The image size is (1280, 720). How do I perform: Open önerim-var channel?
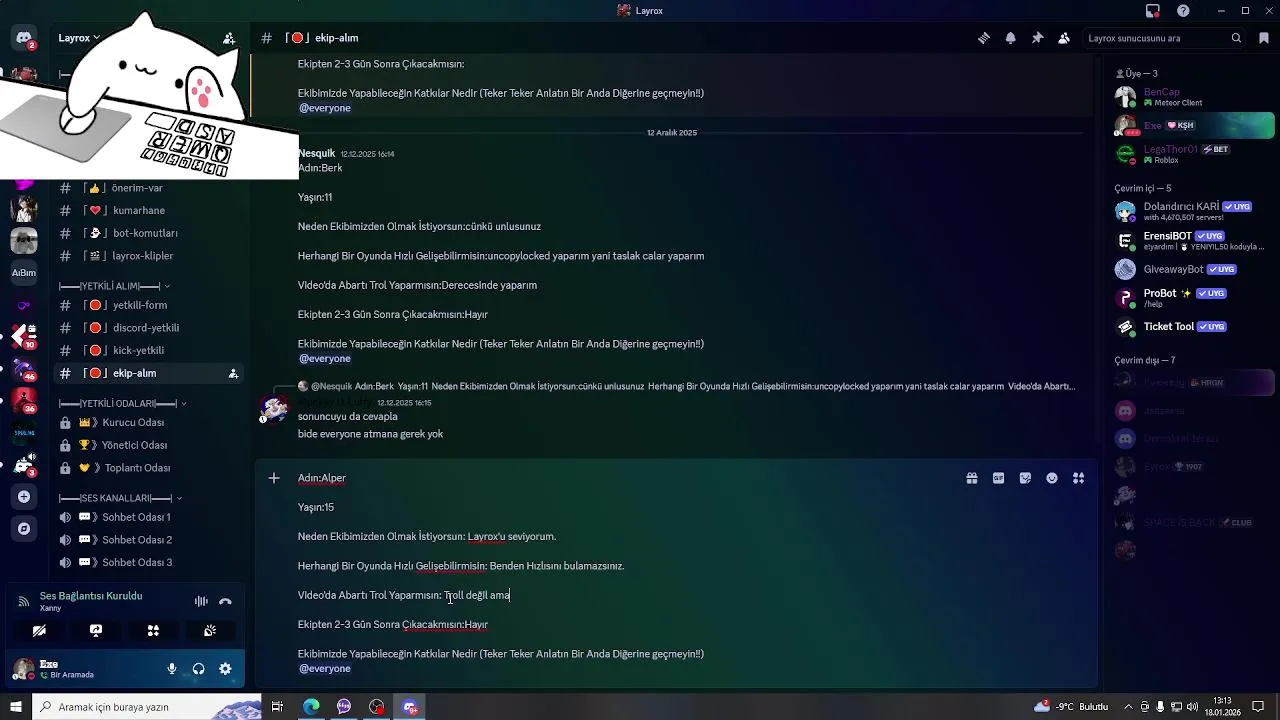pyautogui.click(x=149, y=188)
